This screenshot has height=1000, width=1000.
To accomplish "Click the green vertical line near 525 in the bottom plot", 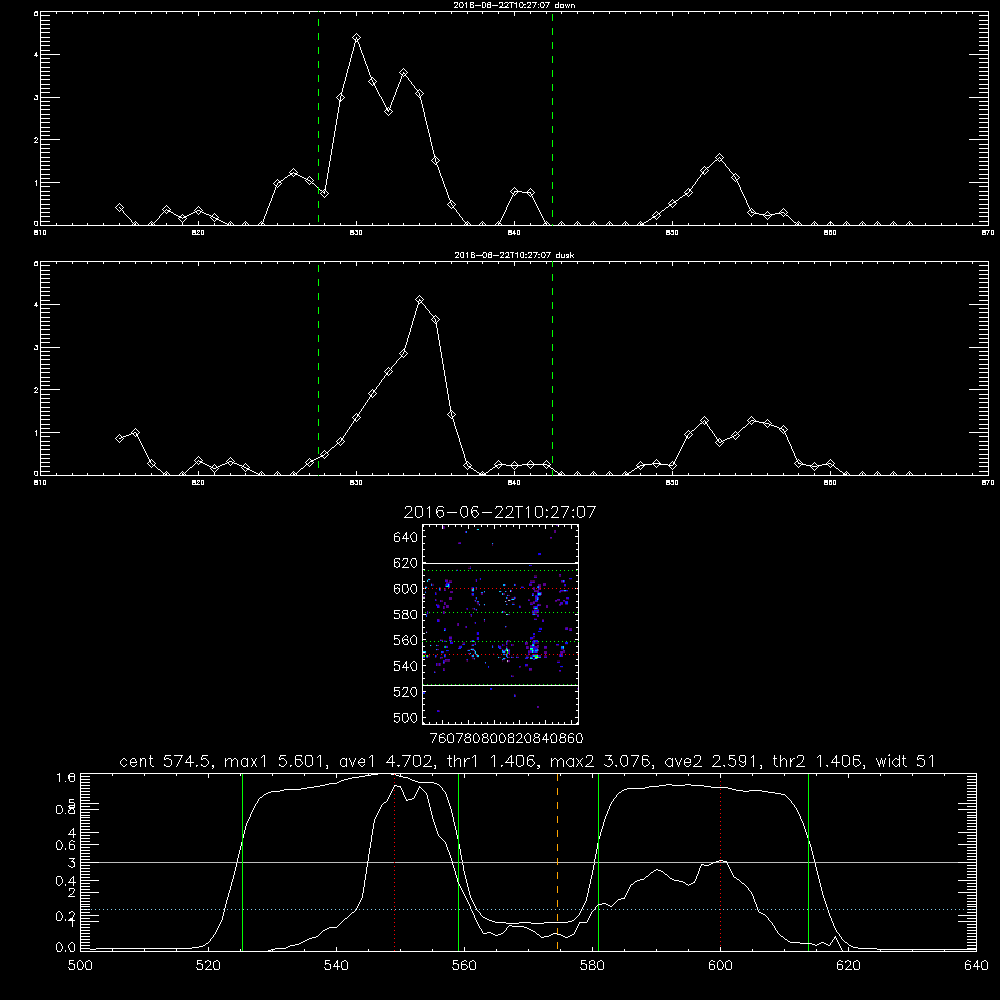I will tap(242, 862).
